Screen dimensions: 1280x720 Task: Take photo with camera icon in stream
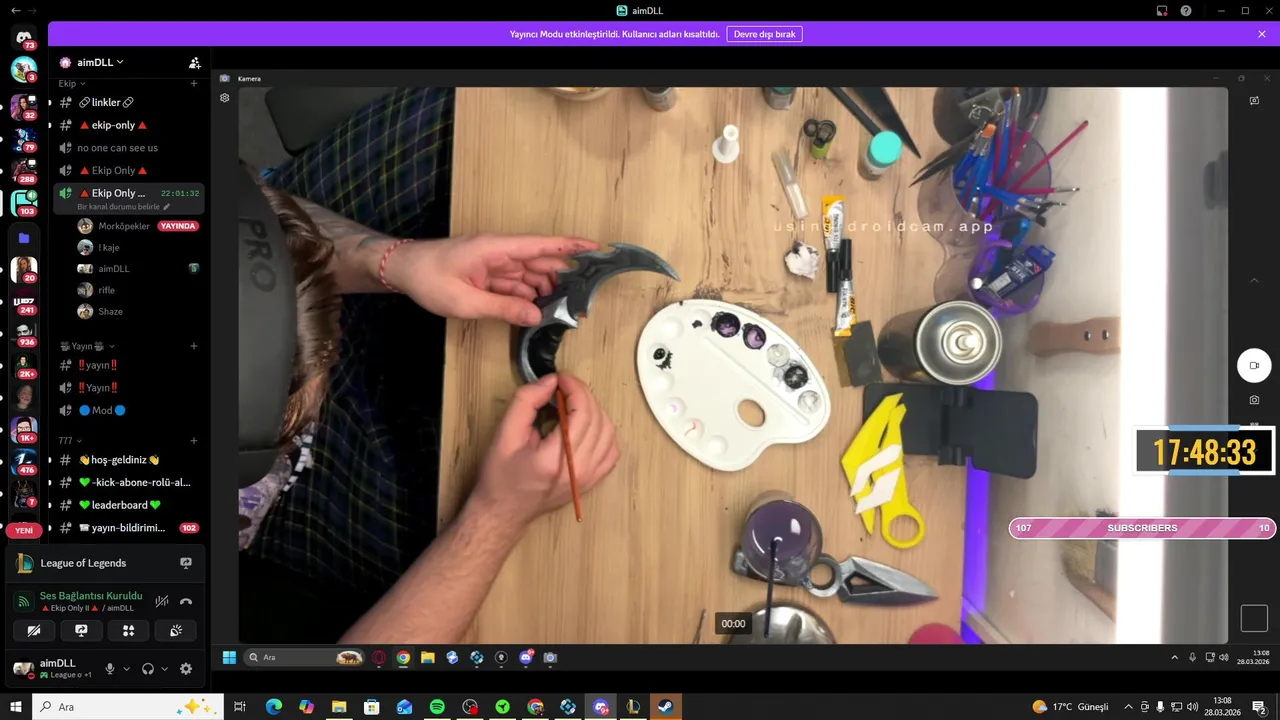[x=1254, y=400]
